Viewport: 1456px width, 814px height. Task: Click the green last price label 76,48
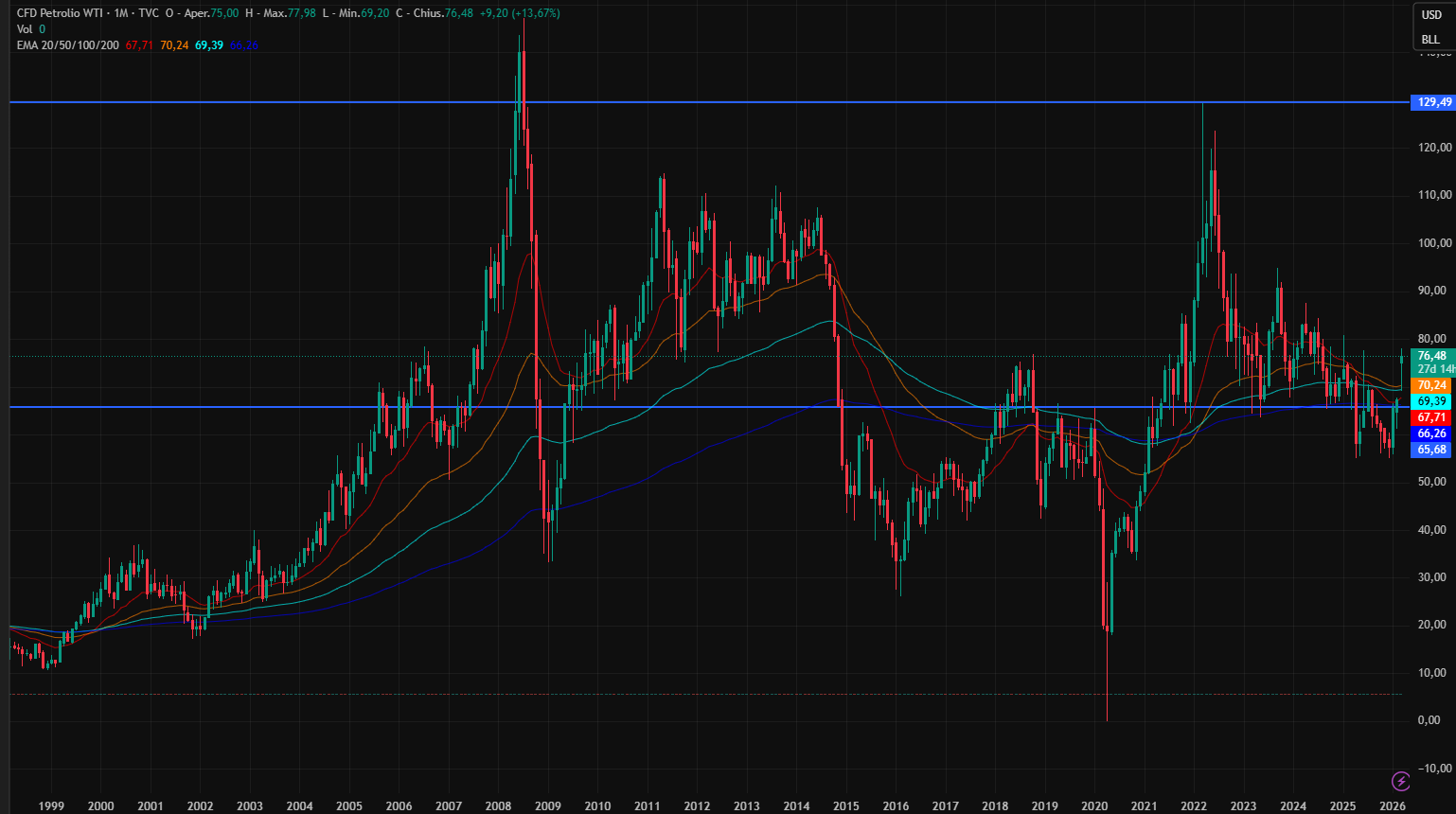pyautogui.click(x=1431, y=356)
